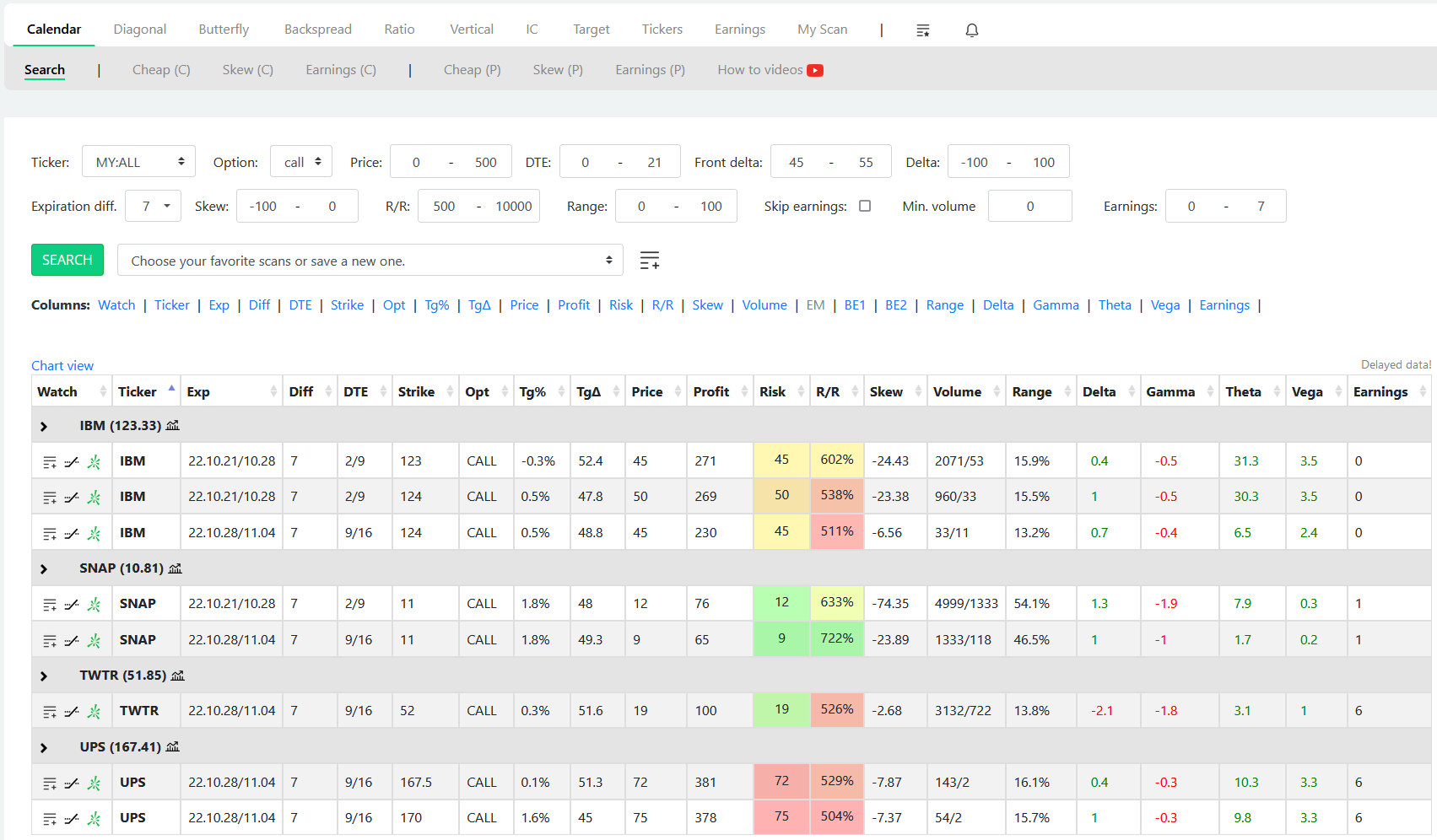The width and height of the screenshot is (1437, 840).
Task: Sort table by the Profit column header
Action: point(719,392)
